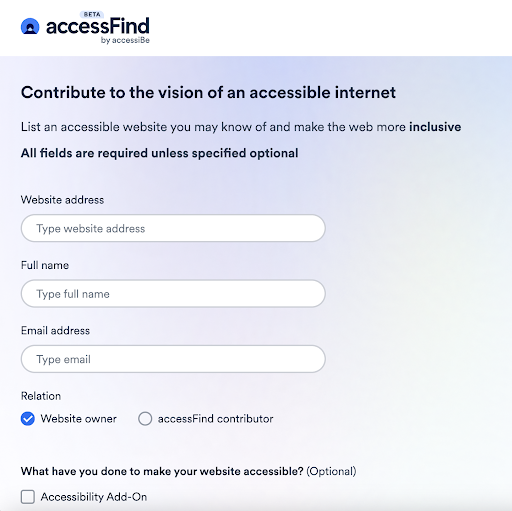This screenshot has width=512, height=511.
Task: Click the 'Email address' field label
Action: [55, 330]
